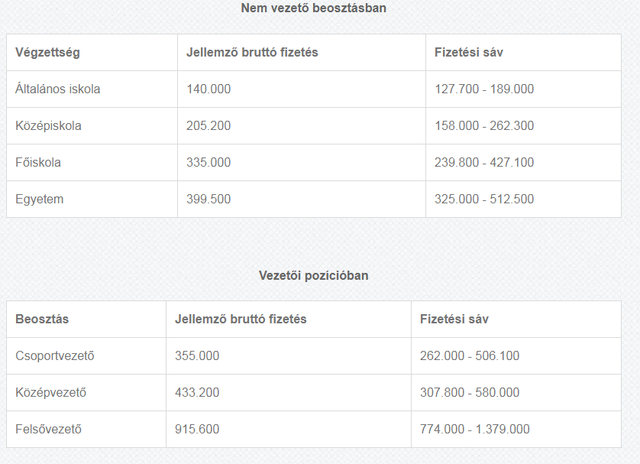This screenshot has width=640, height=464.
Task: Select the Főiskola row label
Action: click(x=38, y=162)
